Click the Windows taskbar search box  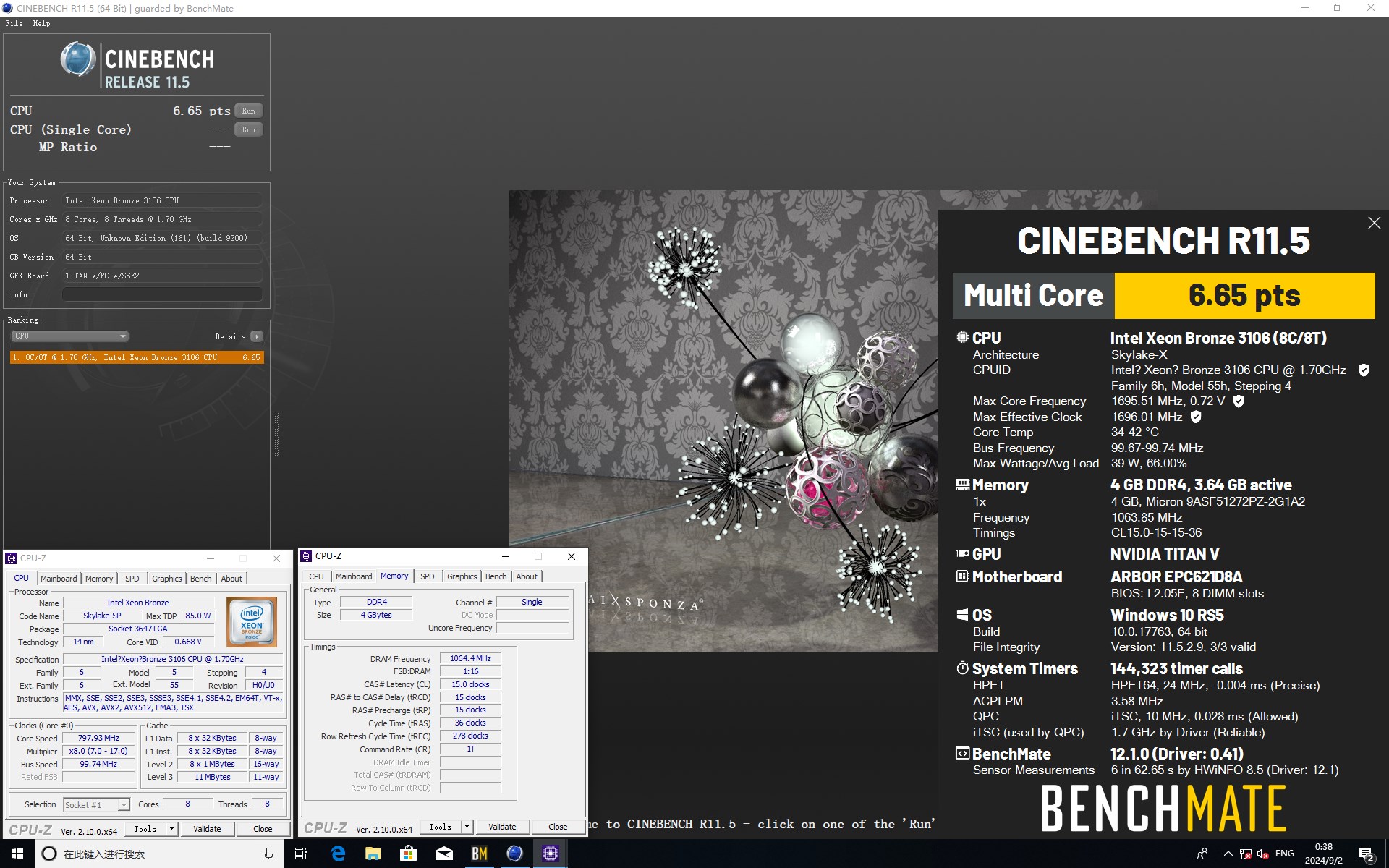[159, 854]
